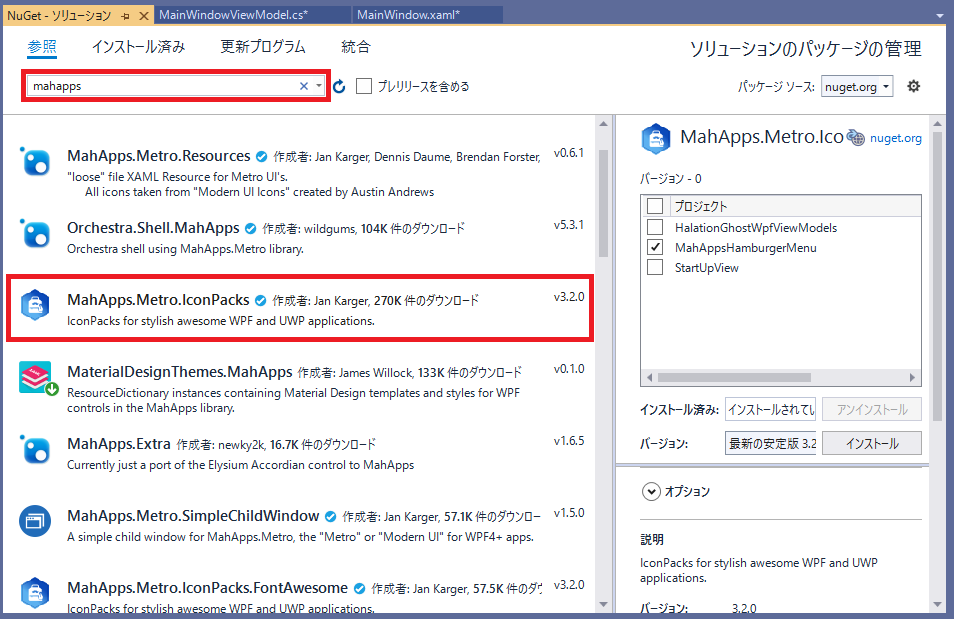Click verified badge next to MahApps.Metro.IconPacks.FontAwesome
Viewport: 954px width, 619px height.
point(360,589)
